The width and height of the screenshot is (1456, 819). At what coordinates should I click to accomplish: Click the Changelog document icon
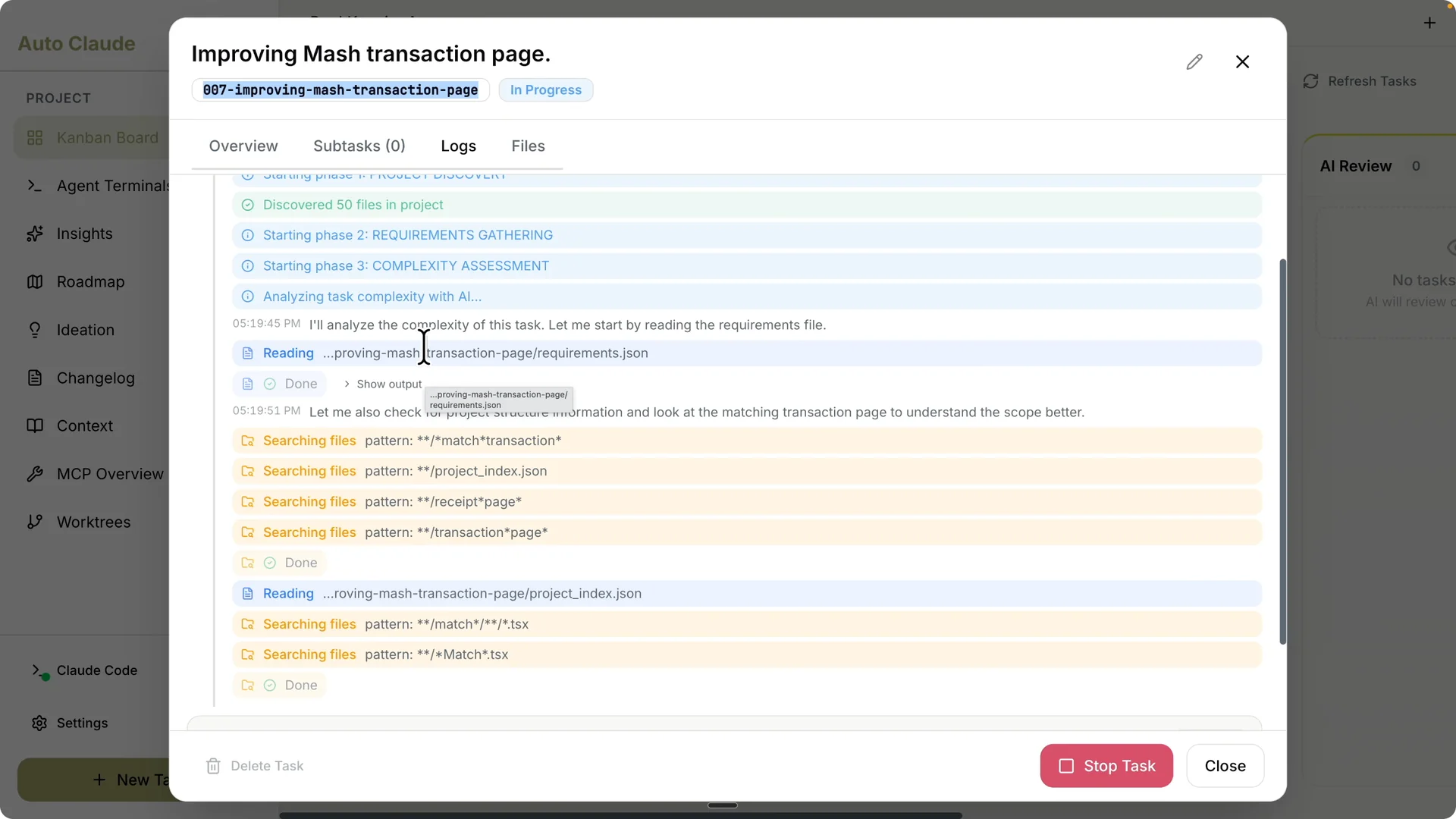click(x=35, y=378)
